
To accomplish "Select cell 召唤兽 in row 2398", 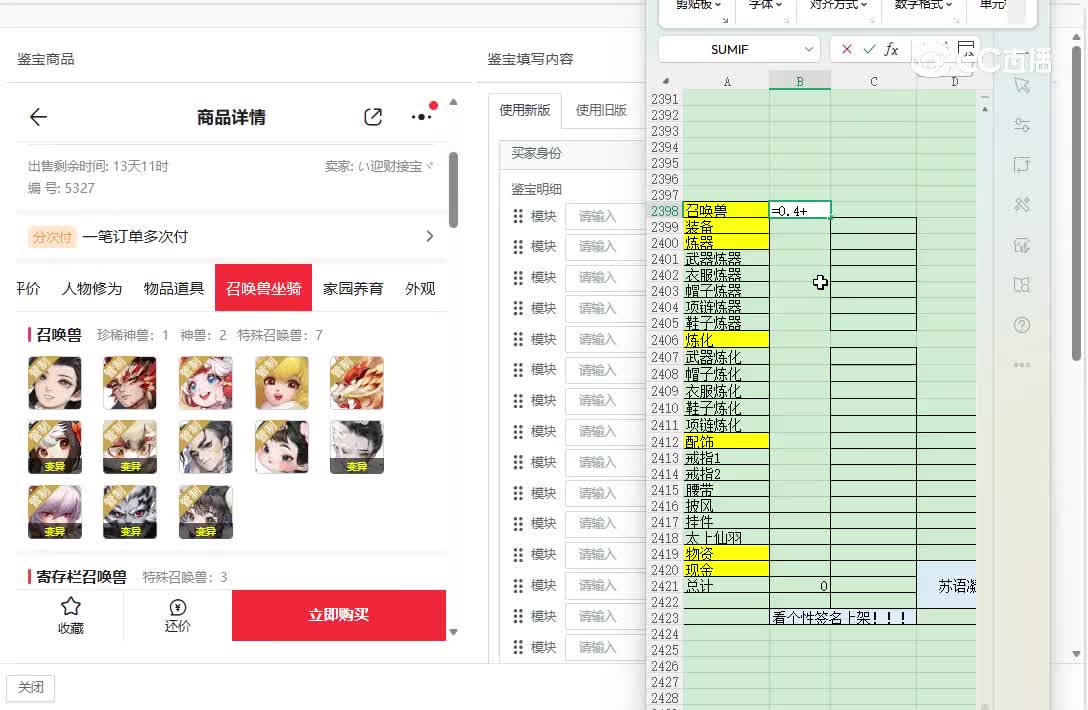I will 726,210.
